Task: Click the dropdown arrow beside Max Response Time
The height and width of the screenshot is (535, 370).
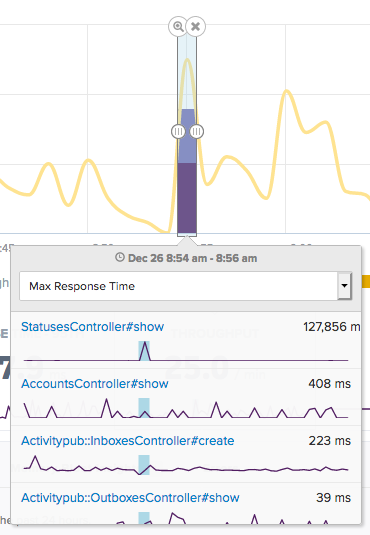Action: [344, 286]
